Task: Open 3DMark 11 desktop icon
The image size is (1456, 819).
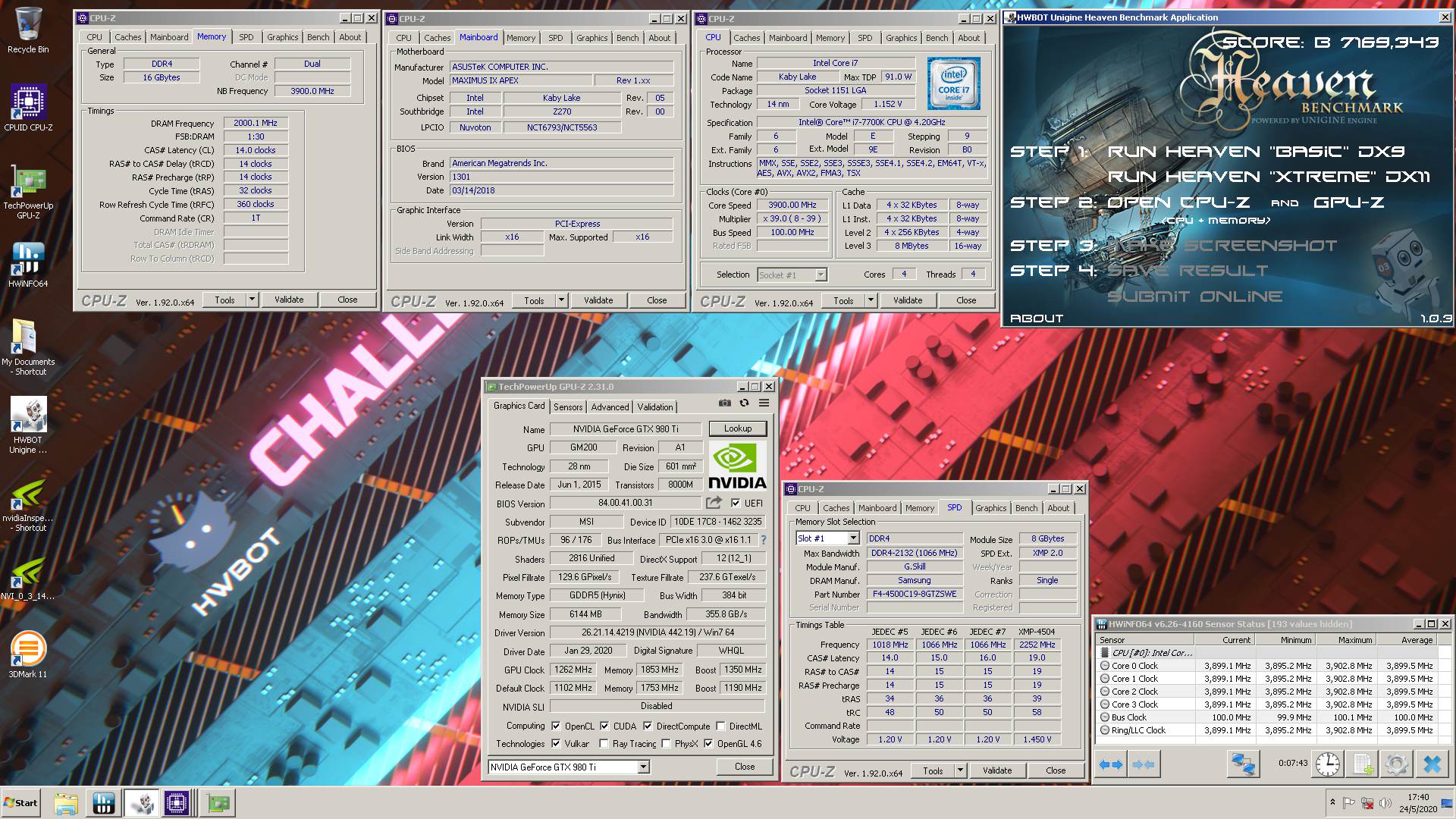Action: (x=28, y=654)
